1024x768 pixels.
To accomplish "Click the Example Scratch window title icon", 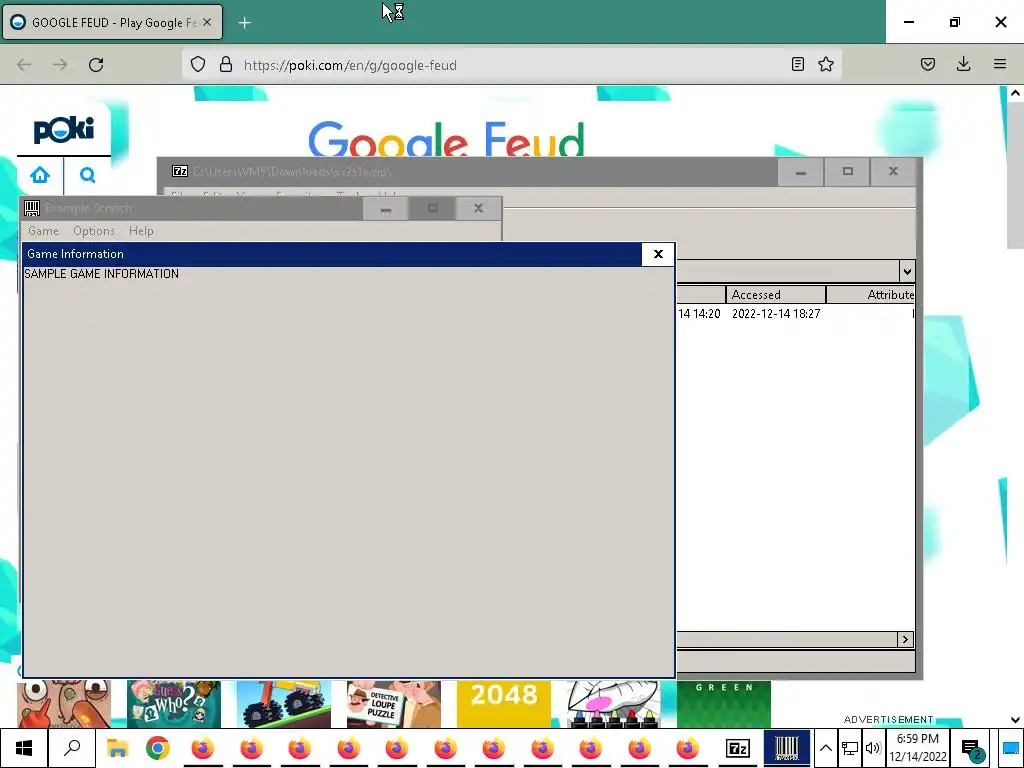I will (31, 208).
